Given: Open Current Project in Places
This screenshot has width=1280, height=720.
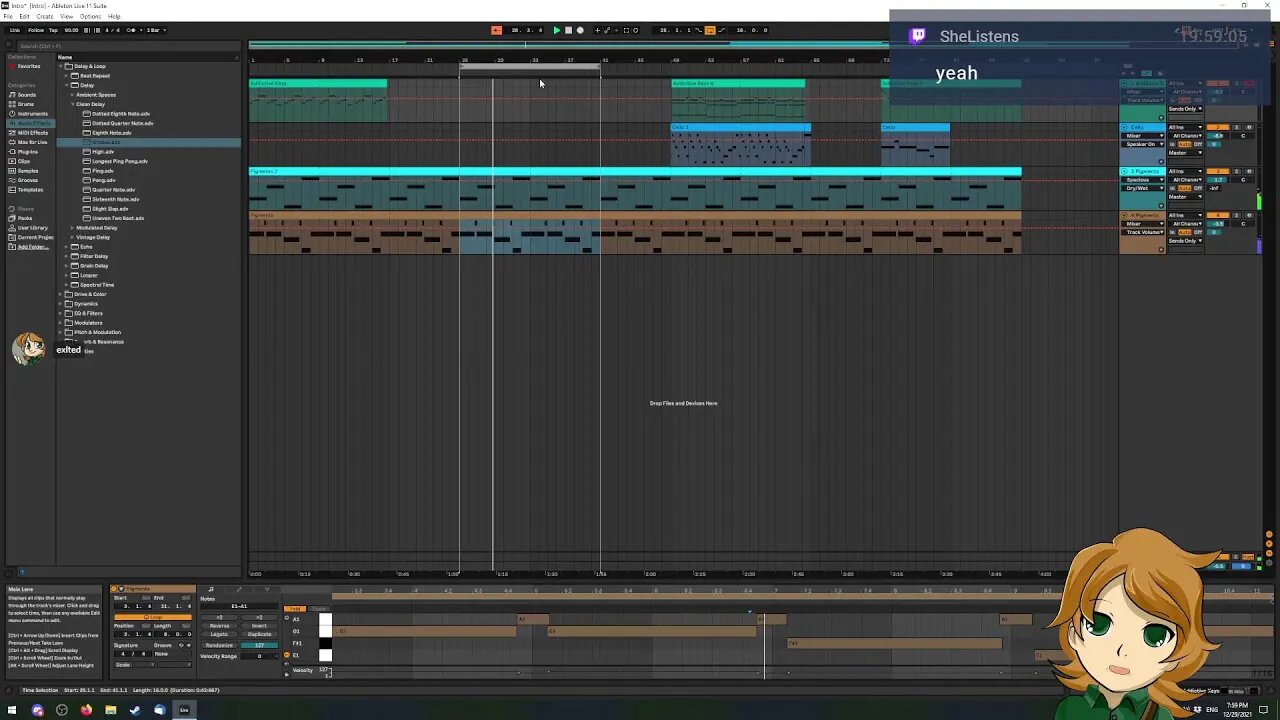Looking at the screenshot, I should [35, 237].
